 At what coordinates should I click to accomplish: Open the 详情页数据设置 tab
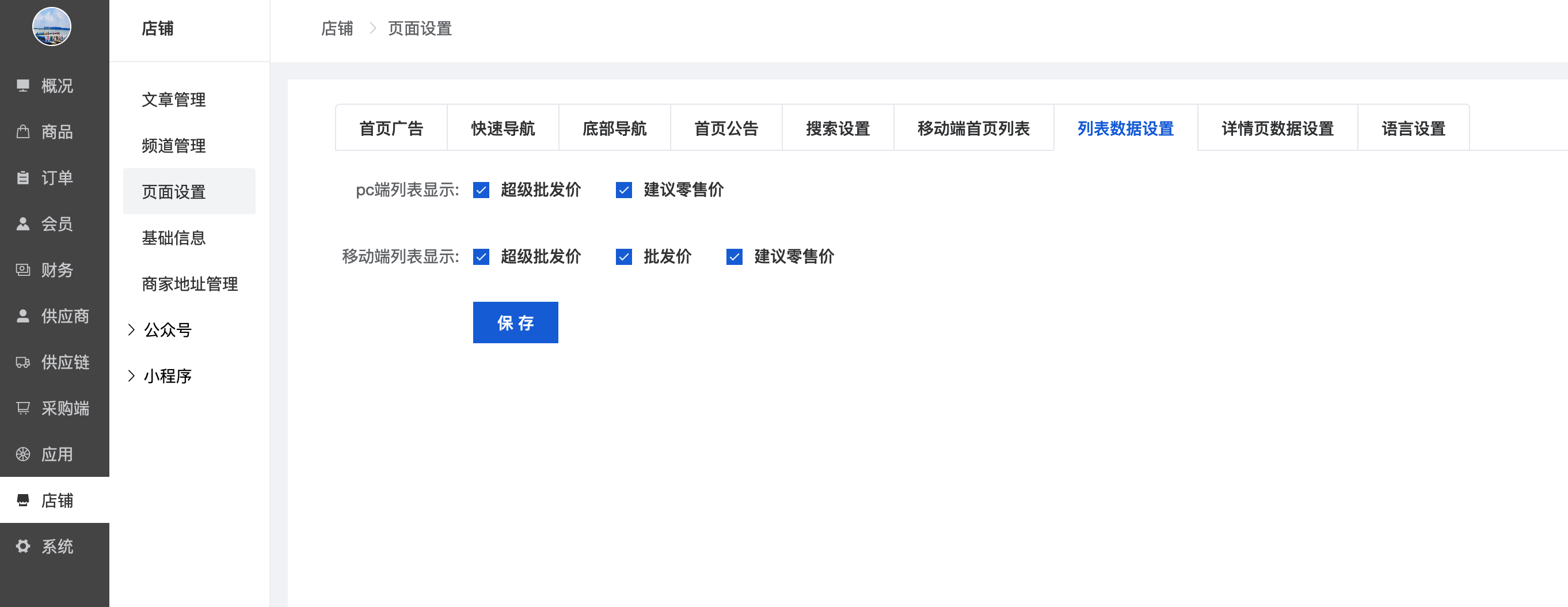(x=1277, y=128)
